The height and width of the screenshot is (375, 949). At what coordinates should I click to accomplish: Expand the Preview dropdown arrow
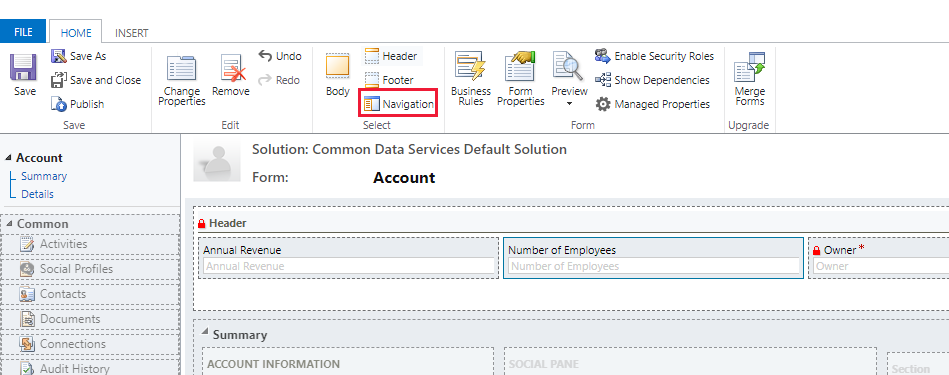point(569,105)
